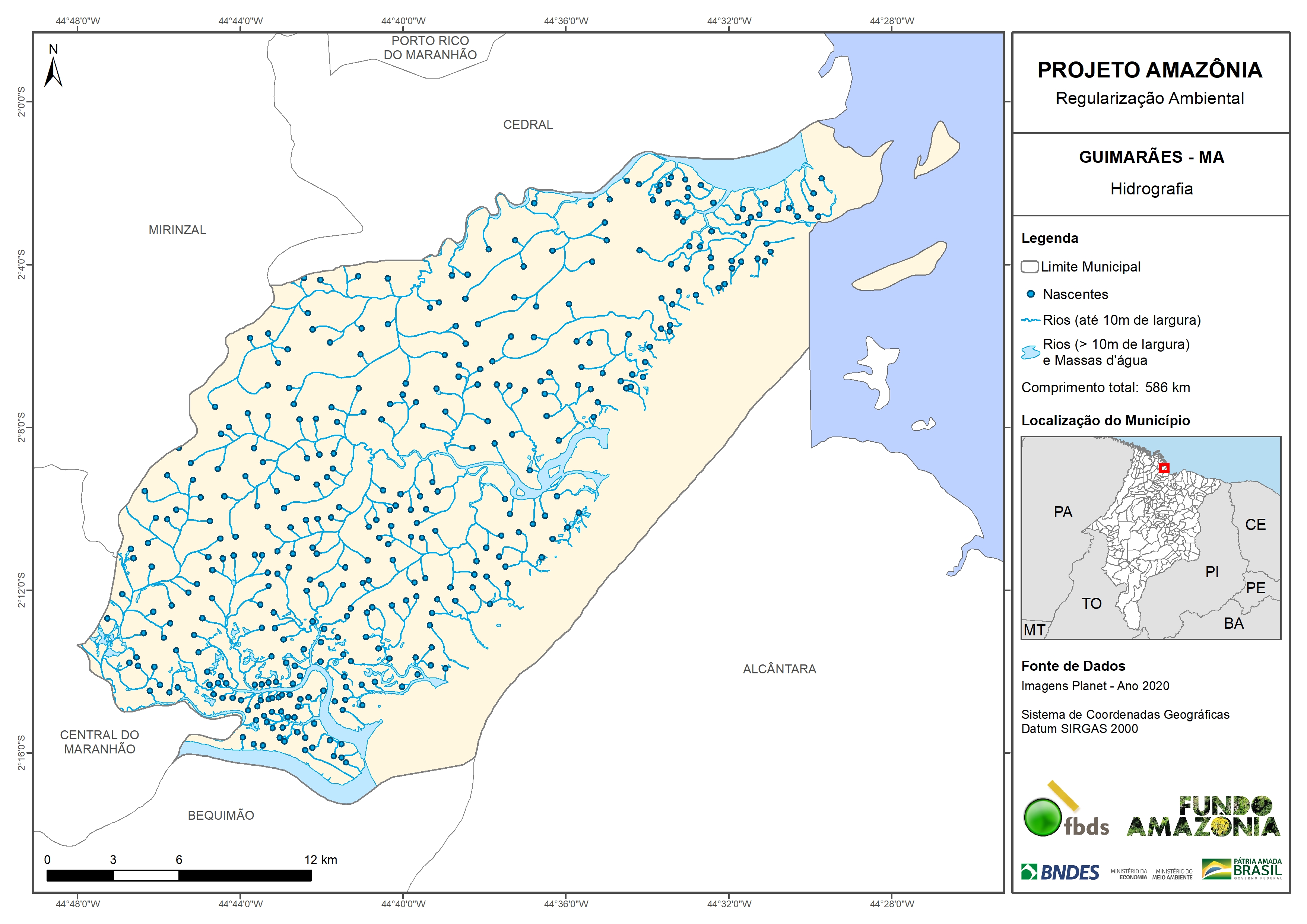The image size is (1307, 924).
Task: Click the CEDRAL municipality label
Action: point(528,125)
